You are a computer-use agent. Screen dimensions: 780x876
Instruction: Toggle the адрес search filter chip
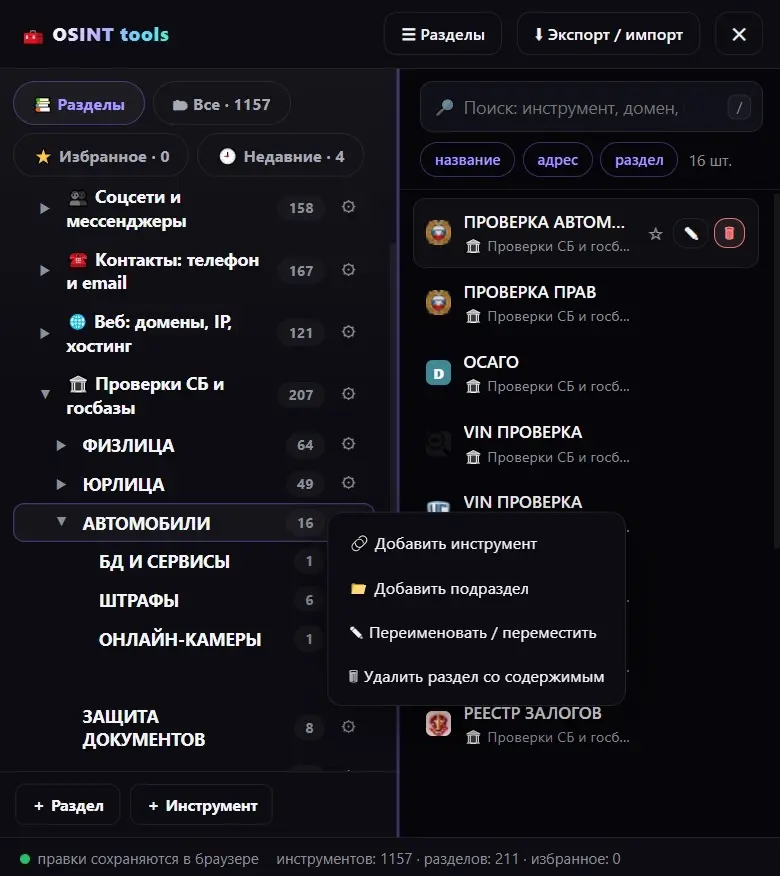pos(557,160)
